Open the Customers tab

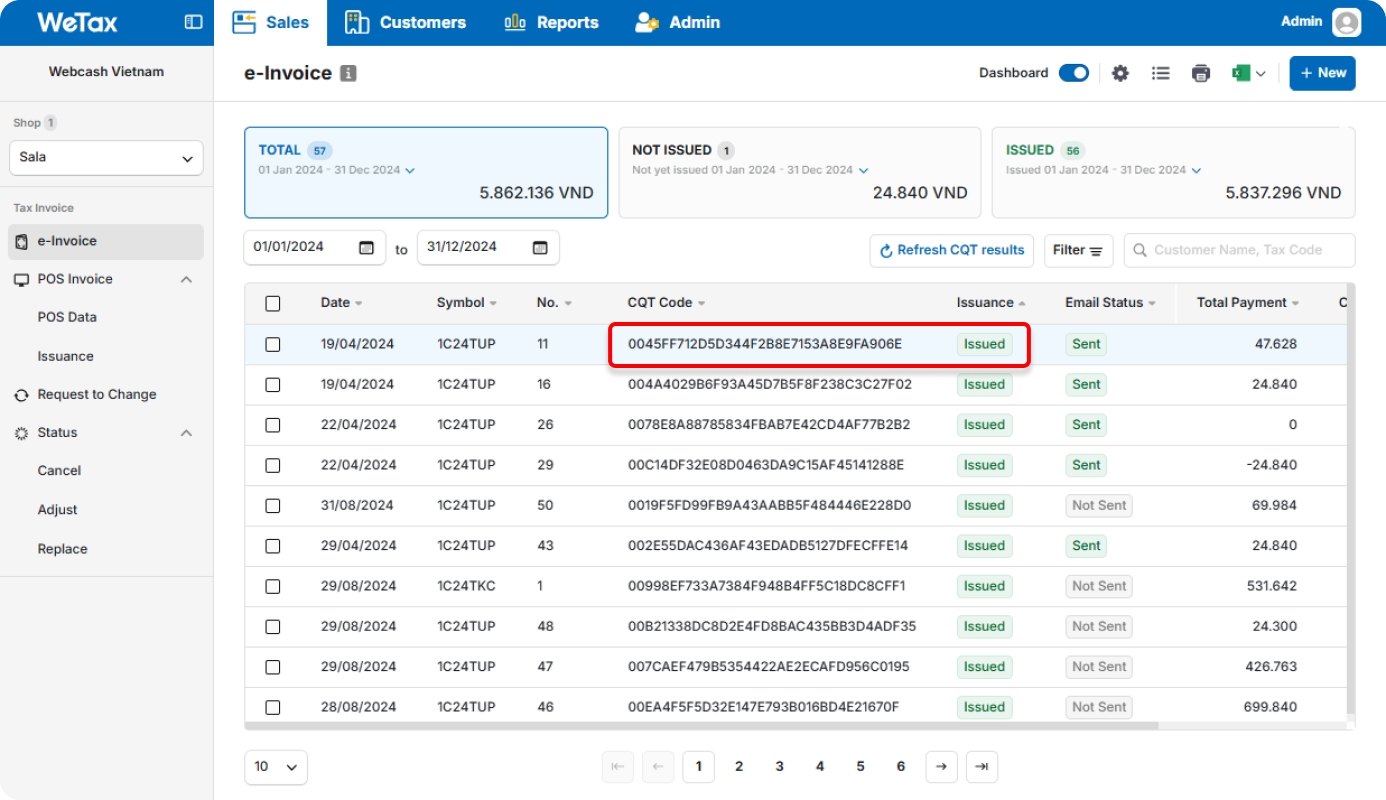pyautogui.click(x=406, y=22)
